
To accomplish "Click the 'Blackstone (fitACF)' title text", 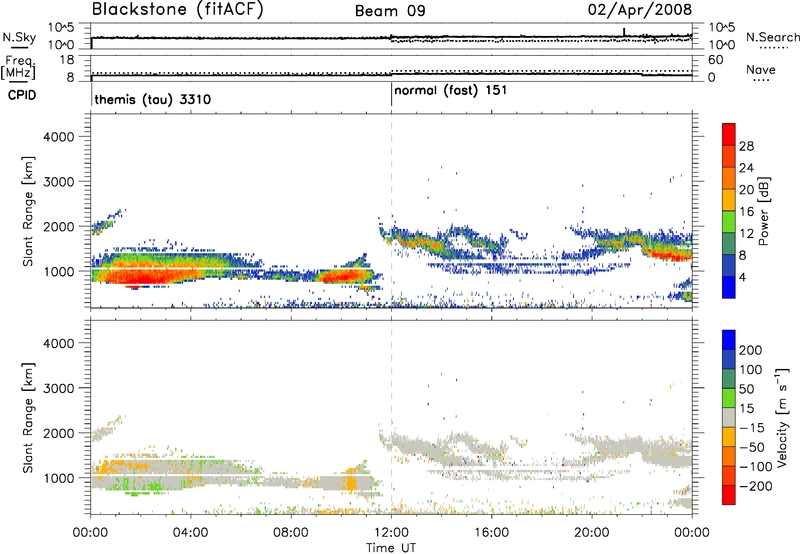I will click(178, 10).
